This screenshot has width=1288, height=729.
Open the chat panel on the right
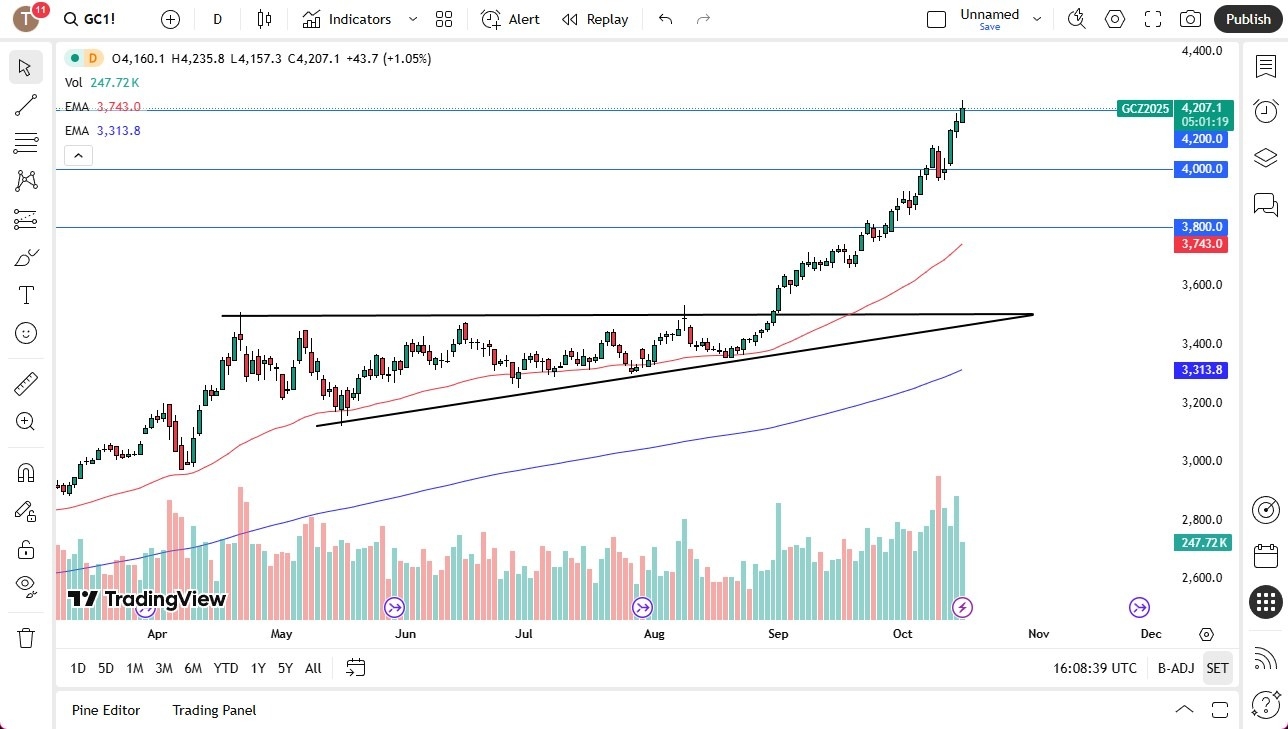(1265, 204)
